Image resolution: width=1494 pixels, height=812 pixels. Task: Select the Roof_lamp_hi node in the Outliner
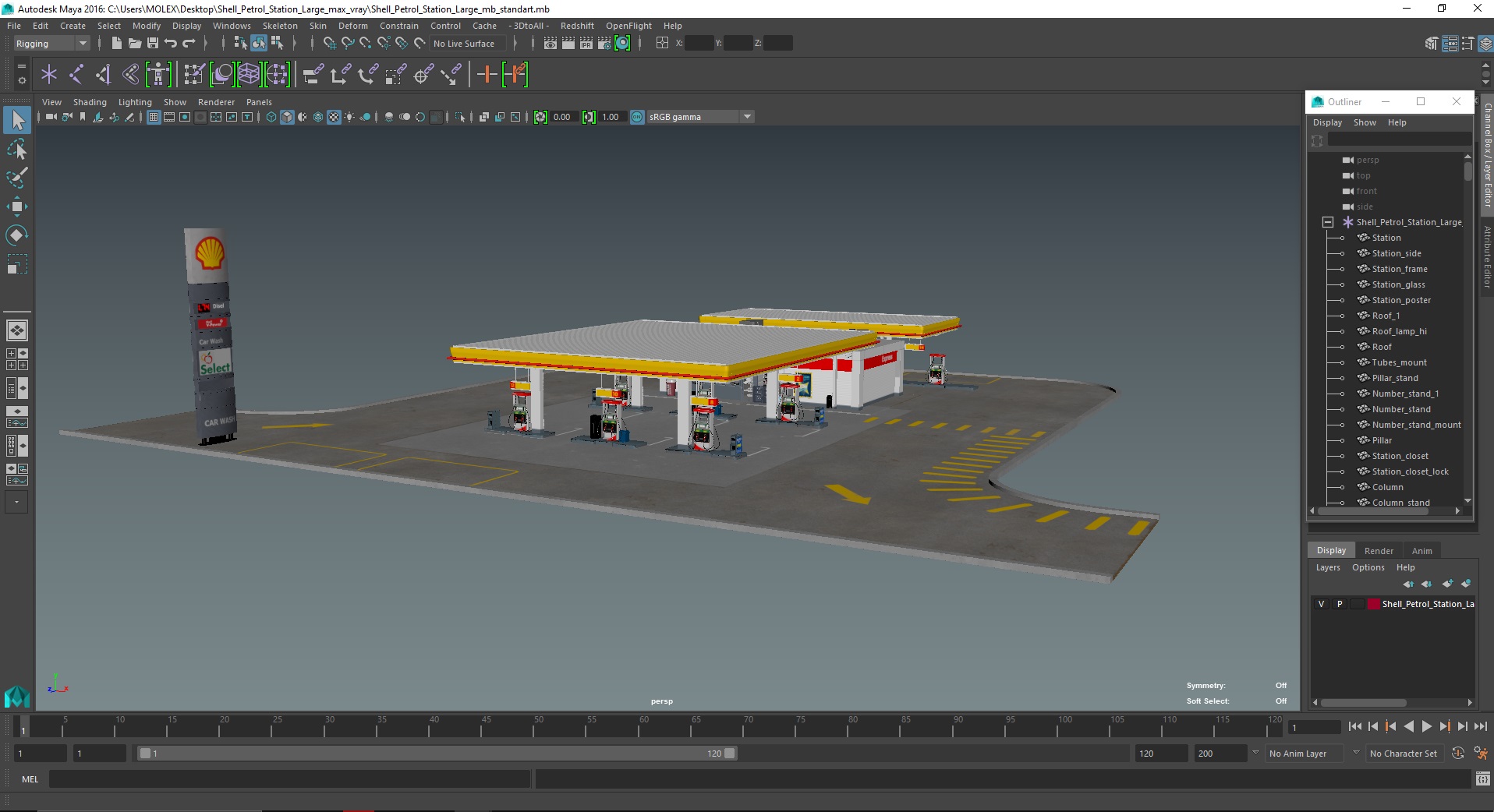coord(1399,331)
